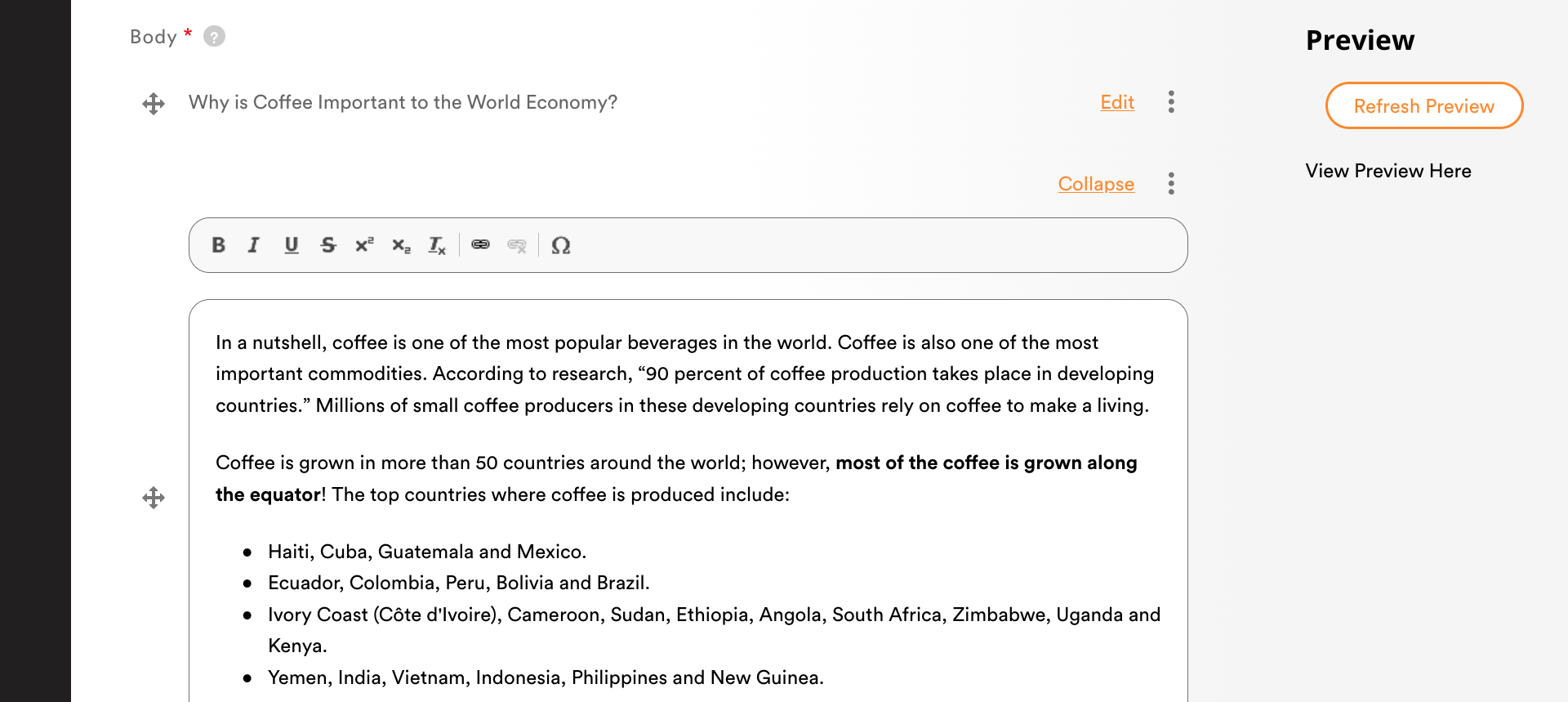Set text as subscript
The width and height of the screenshot is (1568, 702).
[401, 245]
